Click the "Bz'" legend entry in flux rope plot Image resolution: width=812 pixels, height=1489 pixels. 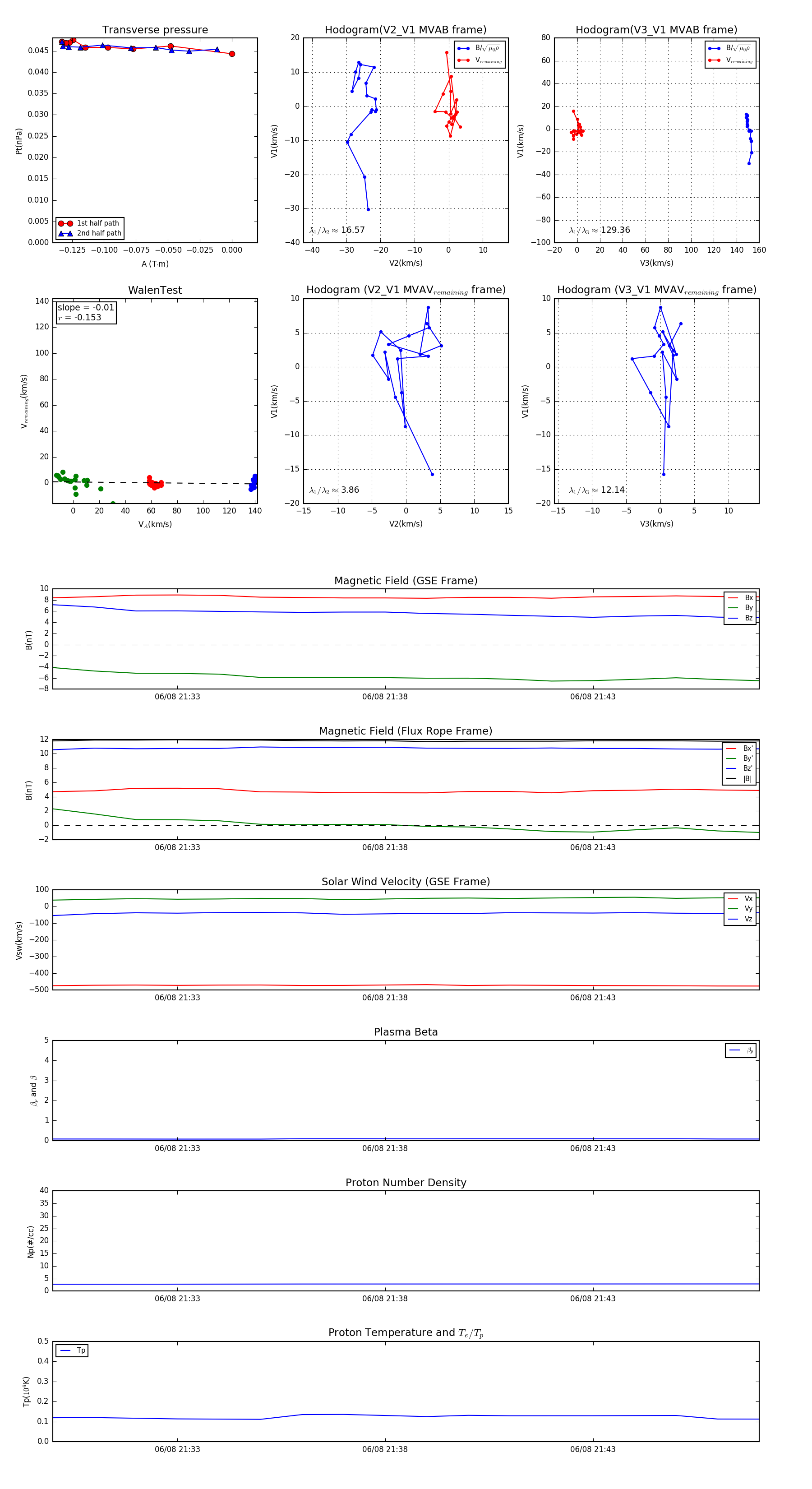[x=740, y=768]
